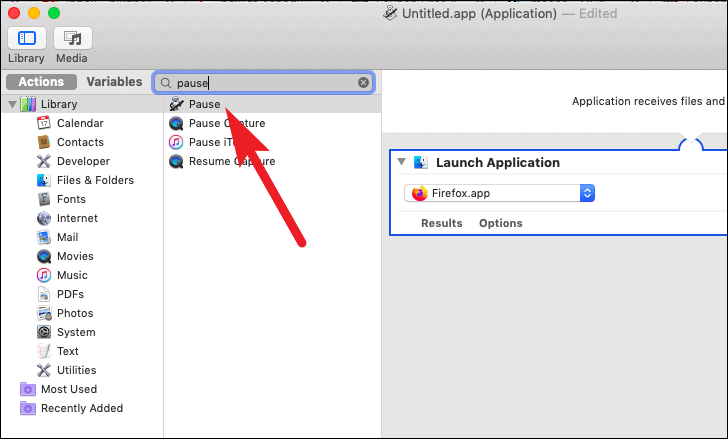This screenshot has height=439, width=728.
Task: Select Contacts label in library
Action: point(80,142)
